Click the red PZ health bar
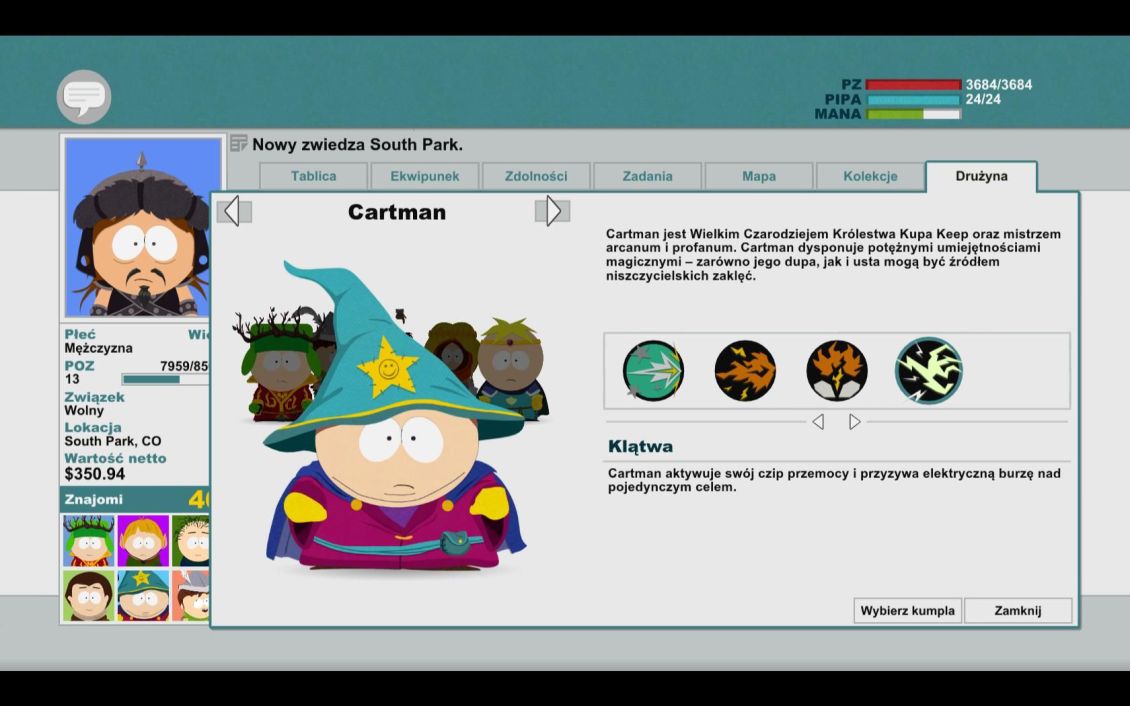Image resolution: width=1130 pixels, height=706 pixels. tap(913, 85)
